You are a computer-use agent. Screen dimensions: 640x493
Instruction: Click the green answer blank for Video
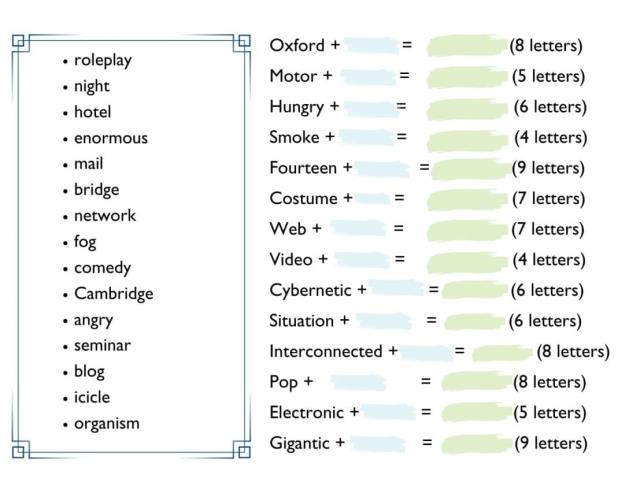(x=466, y=261)
